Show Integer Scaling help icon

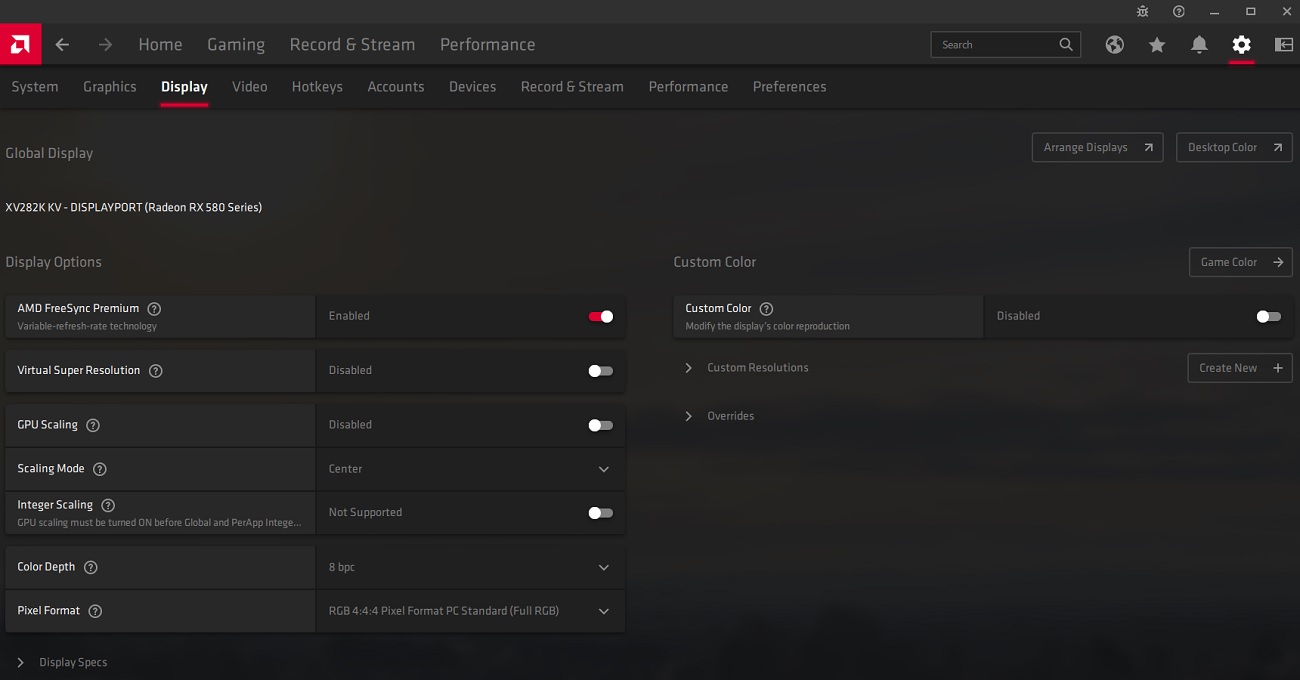(x=108, y=506)
